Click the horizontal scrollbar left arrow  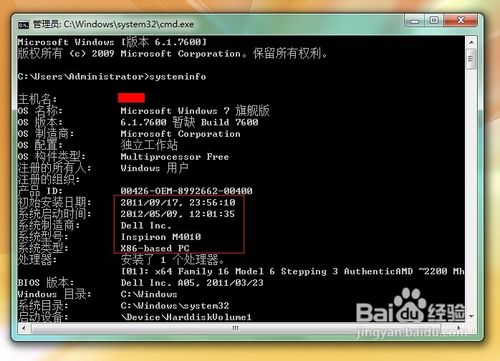point(23,328)
